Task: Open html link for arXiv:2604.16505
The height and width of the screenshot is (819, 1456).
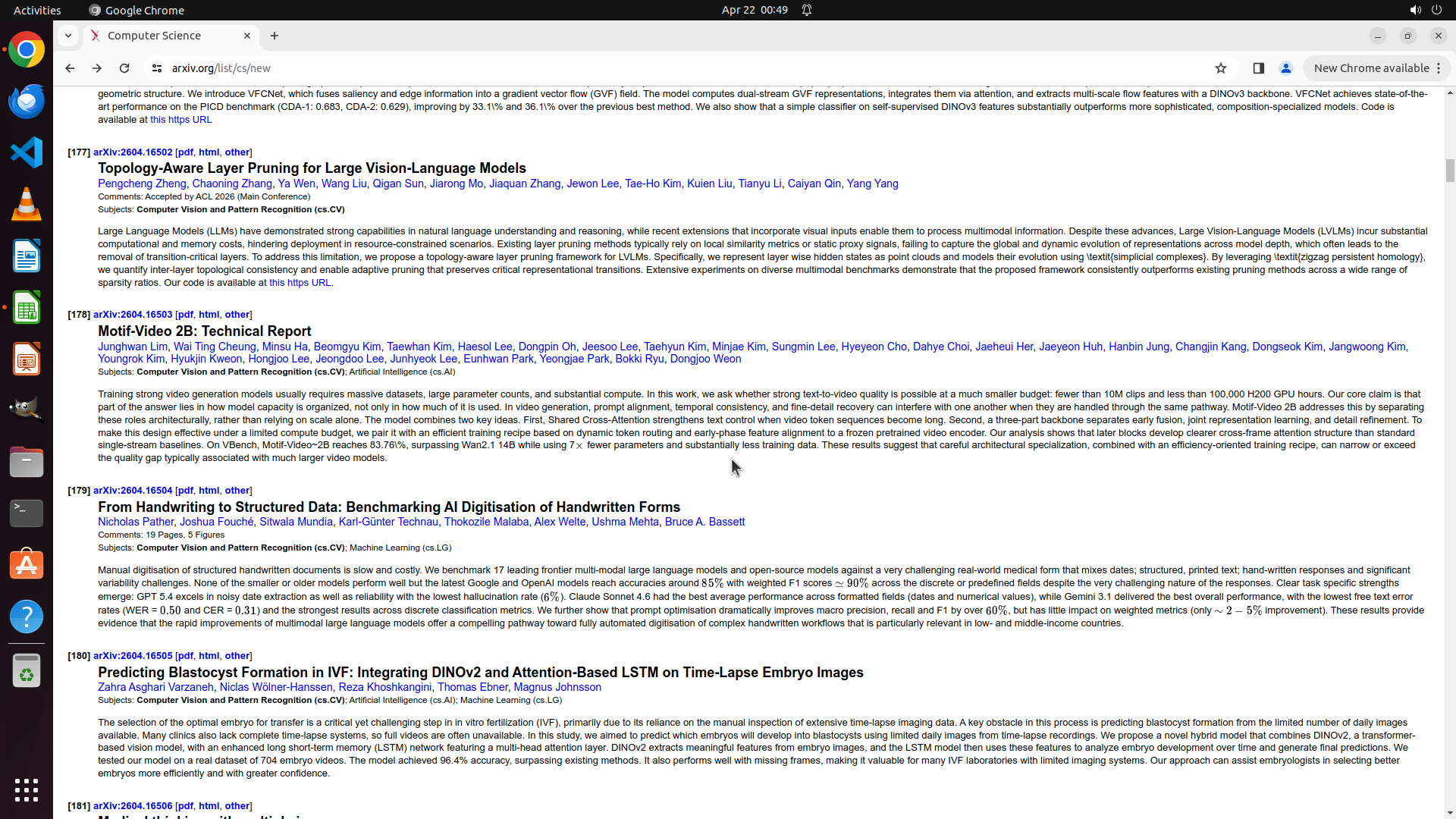Action: pyautogui.click(x=209, y=656)
